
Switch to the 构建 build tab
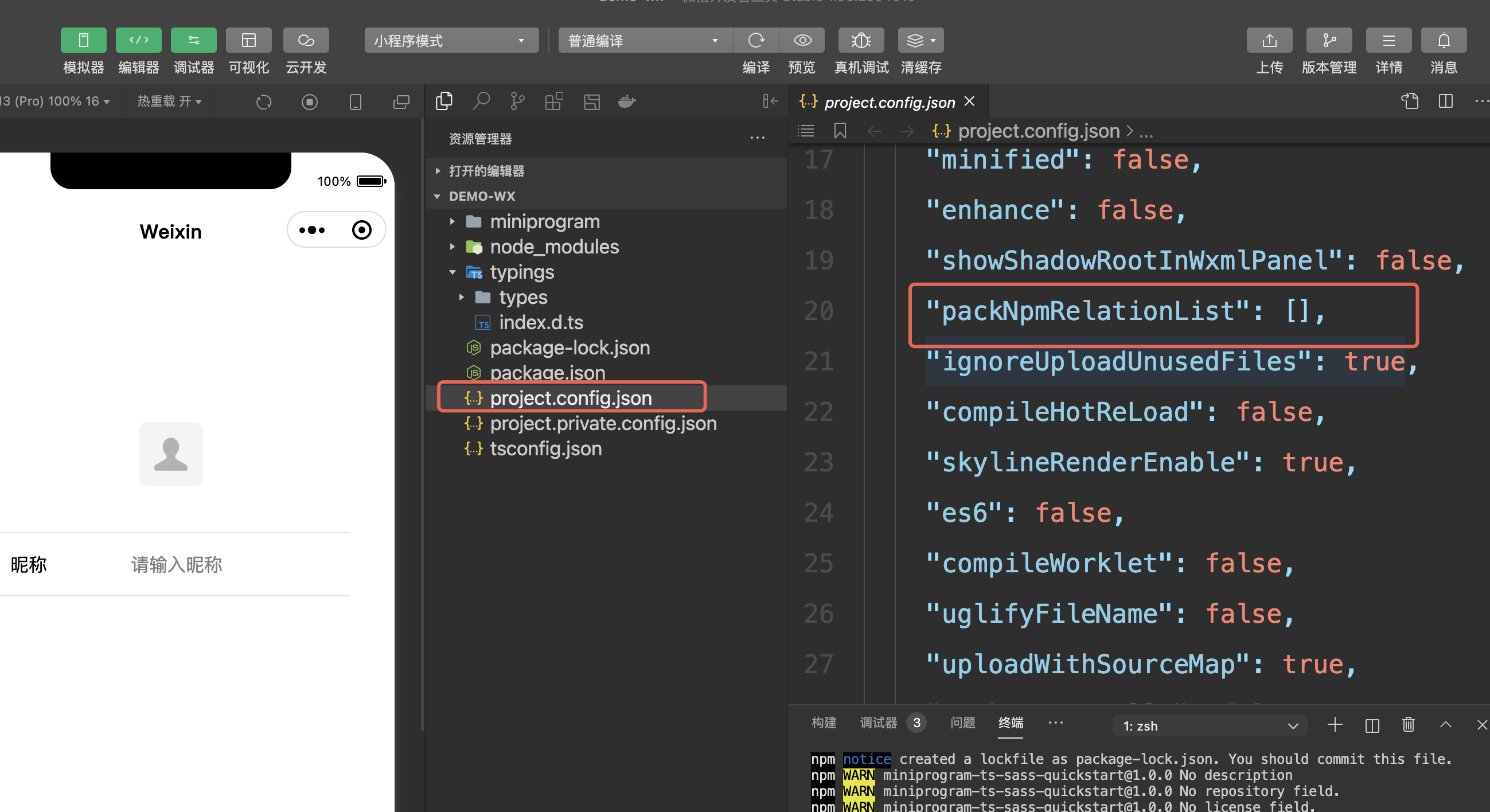pos(824,723)
